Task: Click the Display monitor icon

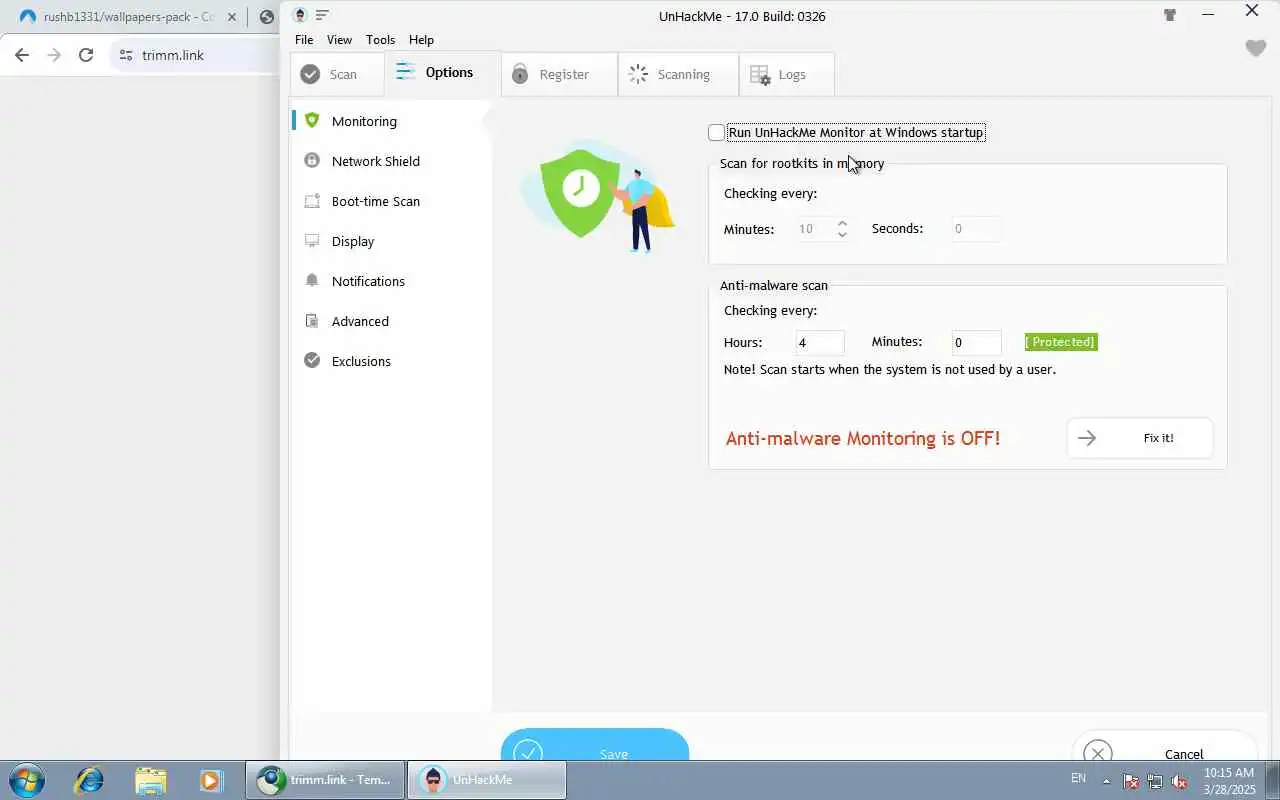Action: tap(312, 240)
